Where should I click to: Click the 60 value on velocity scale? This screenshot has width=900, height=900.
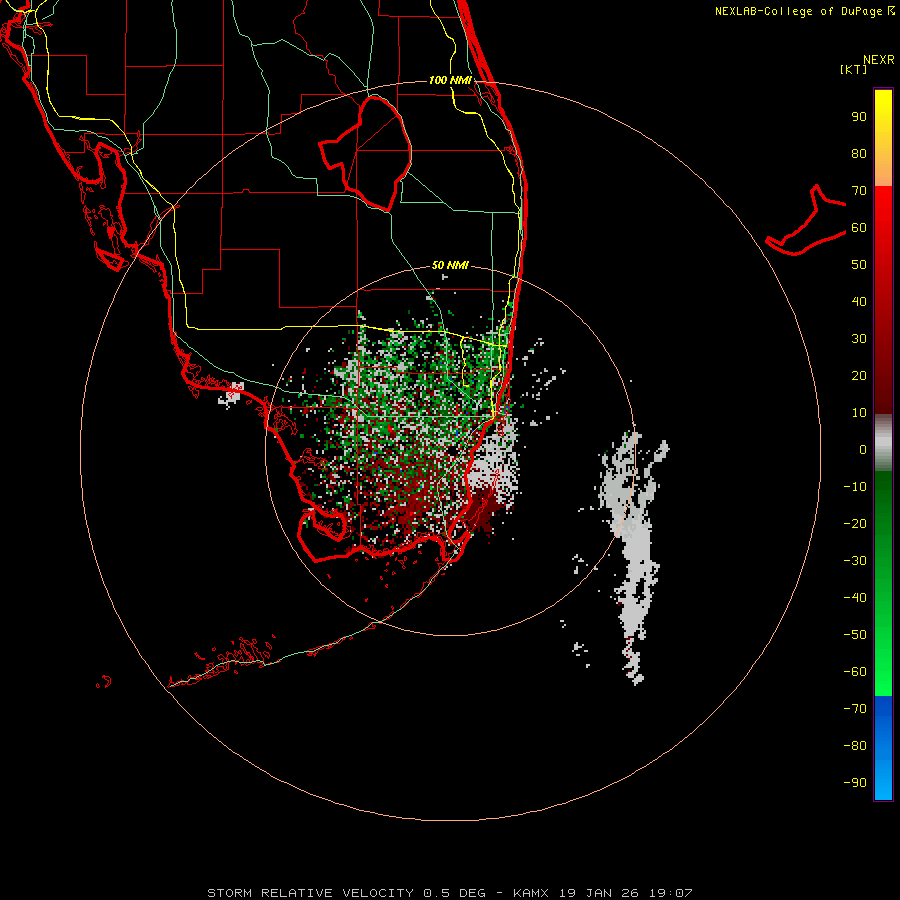(x=859, y=228)
